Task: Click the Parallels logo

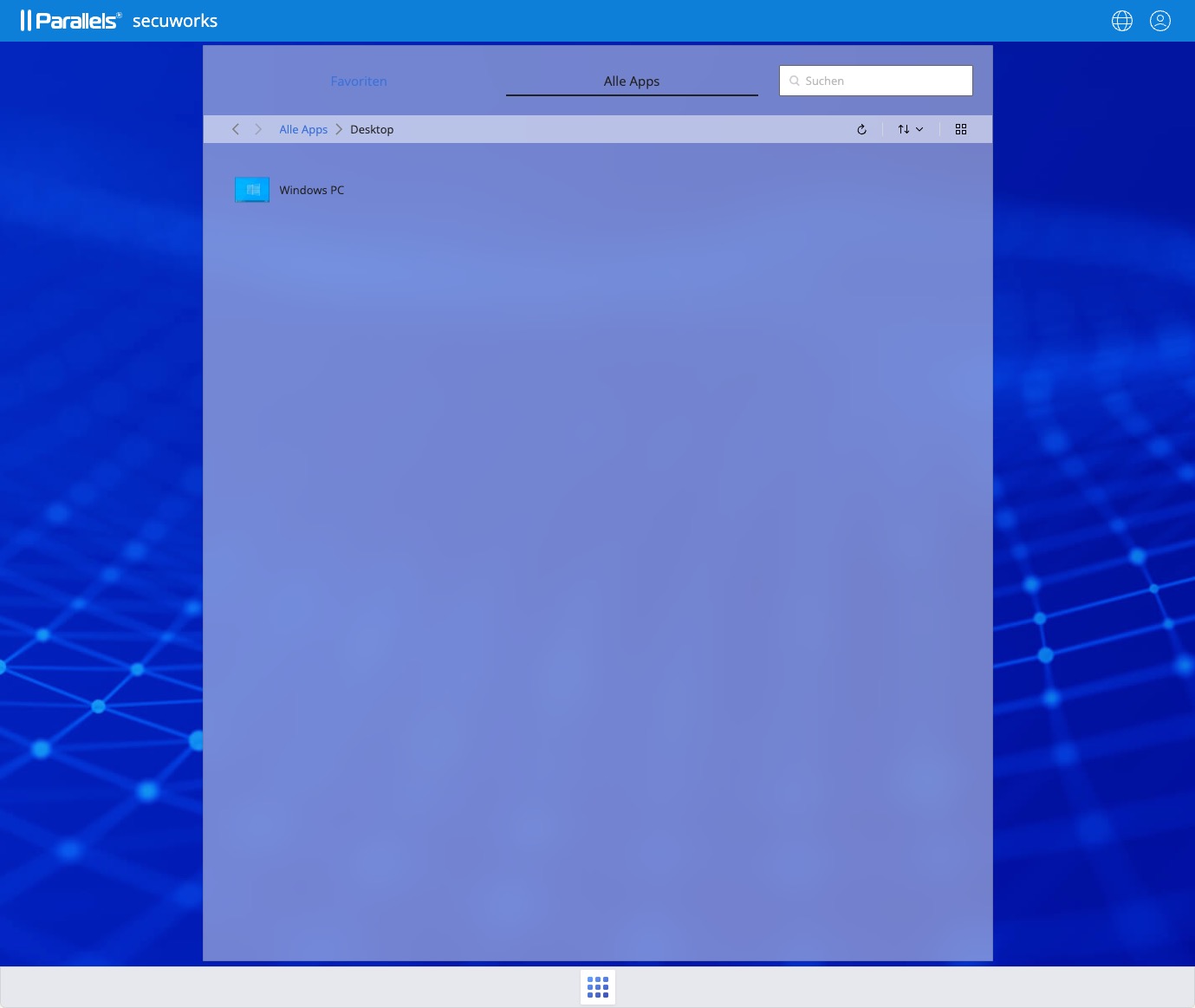Action: 71,21
